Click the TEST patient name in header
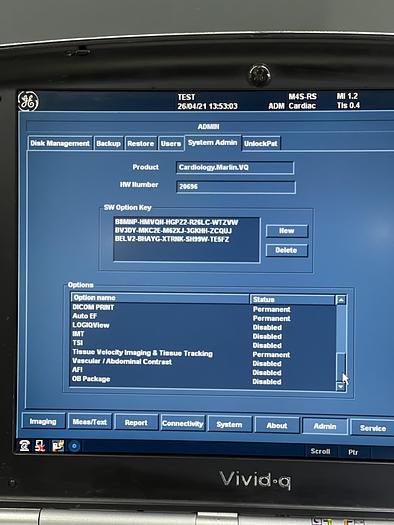The width and height of the screenshot is (394, 525). tap(186, 97)
